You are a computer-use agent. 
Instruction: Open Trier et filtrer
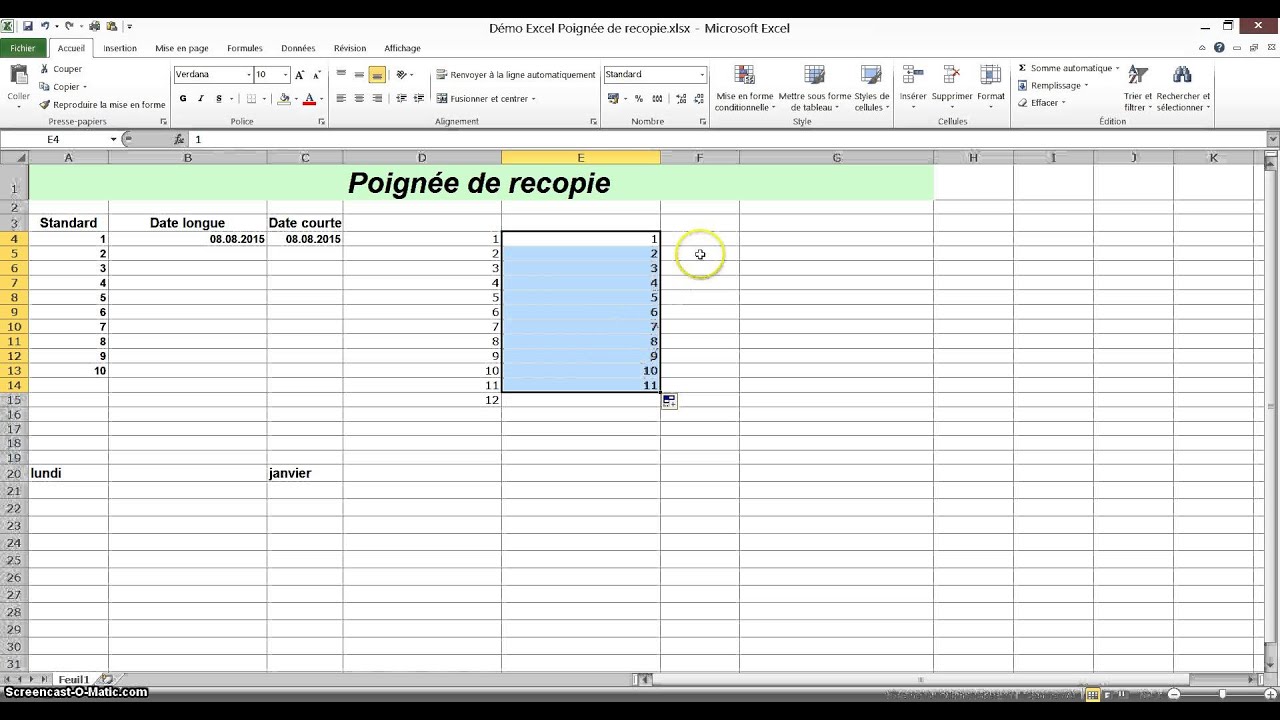pos(1138,88)
